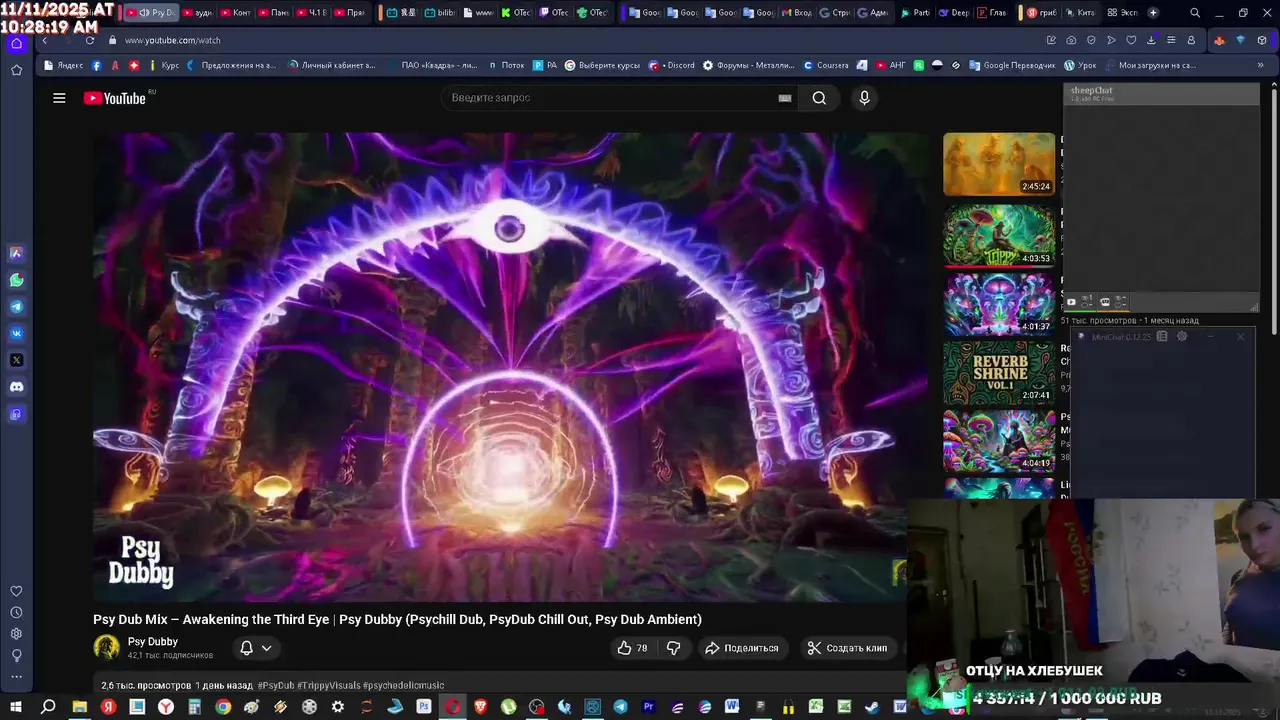Click the #psychedelicmusic hashtag link
Screen dimensions: 1280x720
[404, 686]
